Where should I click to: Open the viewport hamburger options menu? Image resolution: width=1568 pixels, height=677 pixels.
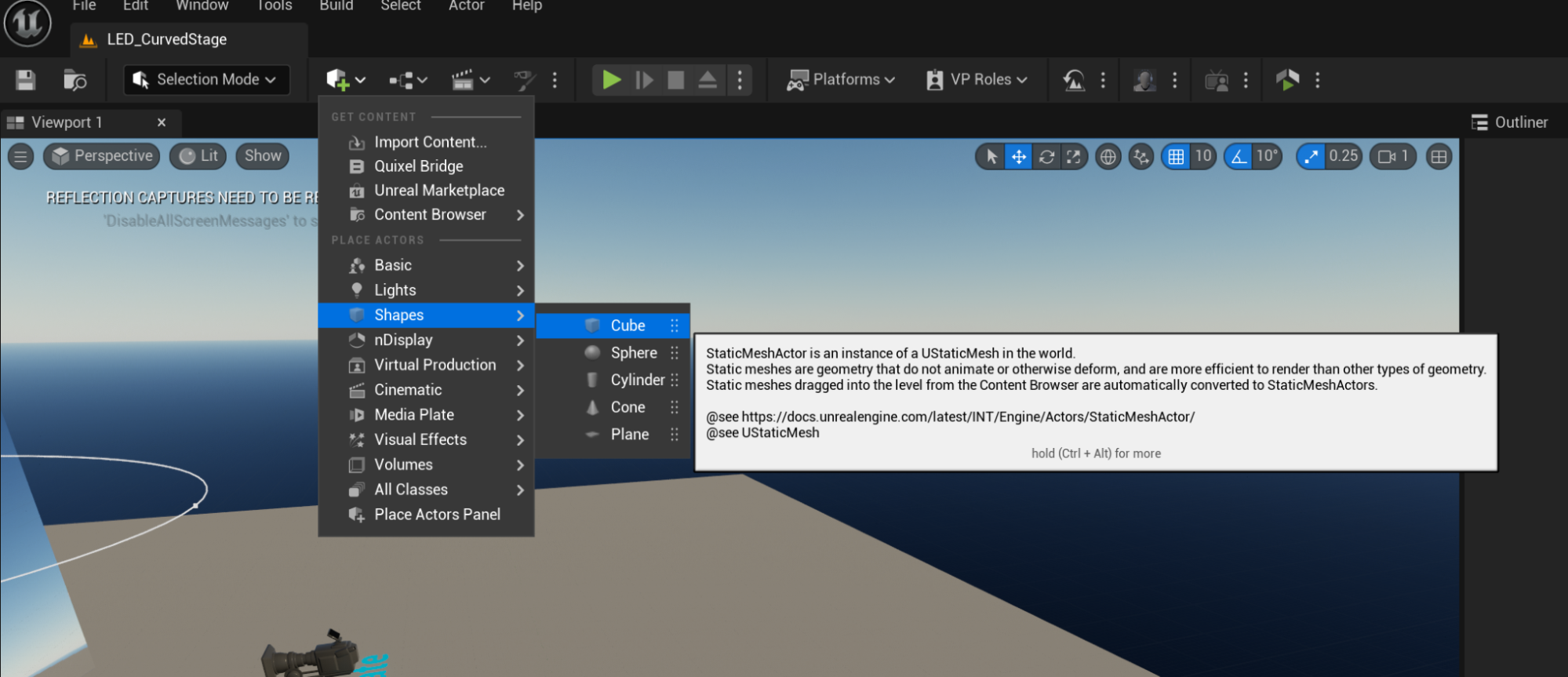pyautogui.click(x=20, y=156)
